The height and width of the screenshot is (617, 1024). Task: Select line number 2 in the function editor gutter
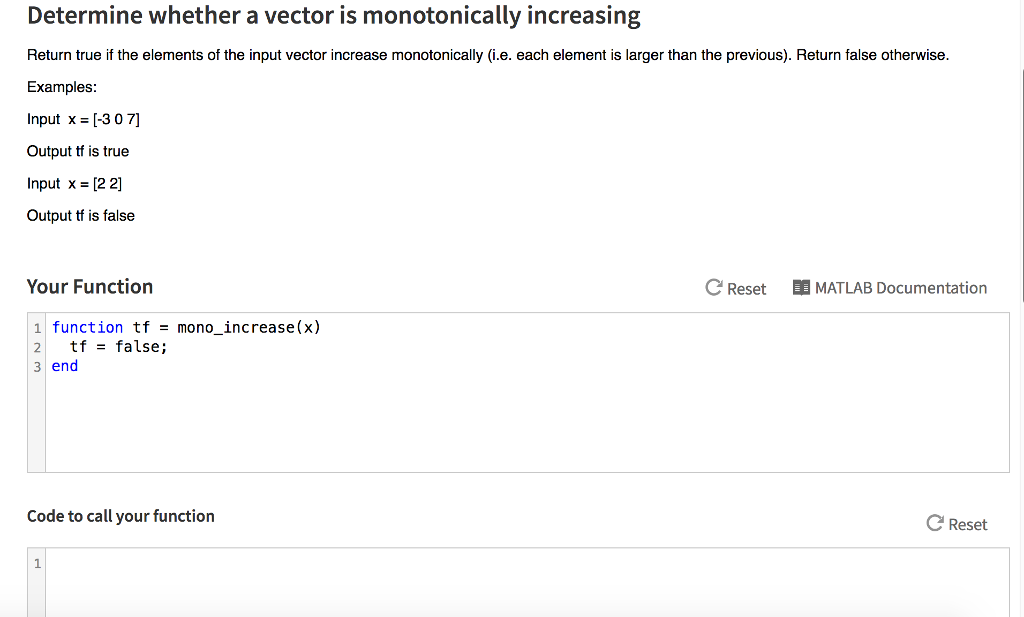click(37, 347)
